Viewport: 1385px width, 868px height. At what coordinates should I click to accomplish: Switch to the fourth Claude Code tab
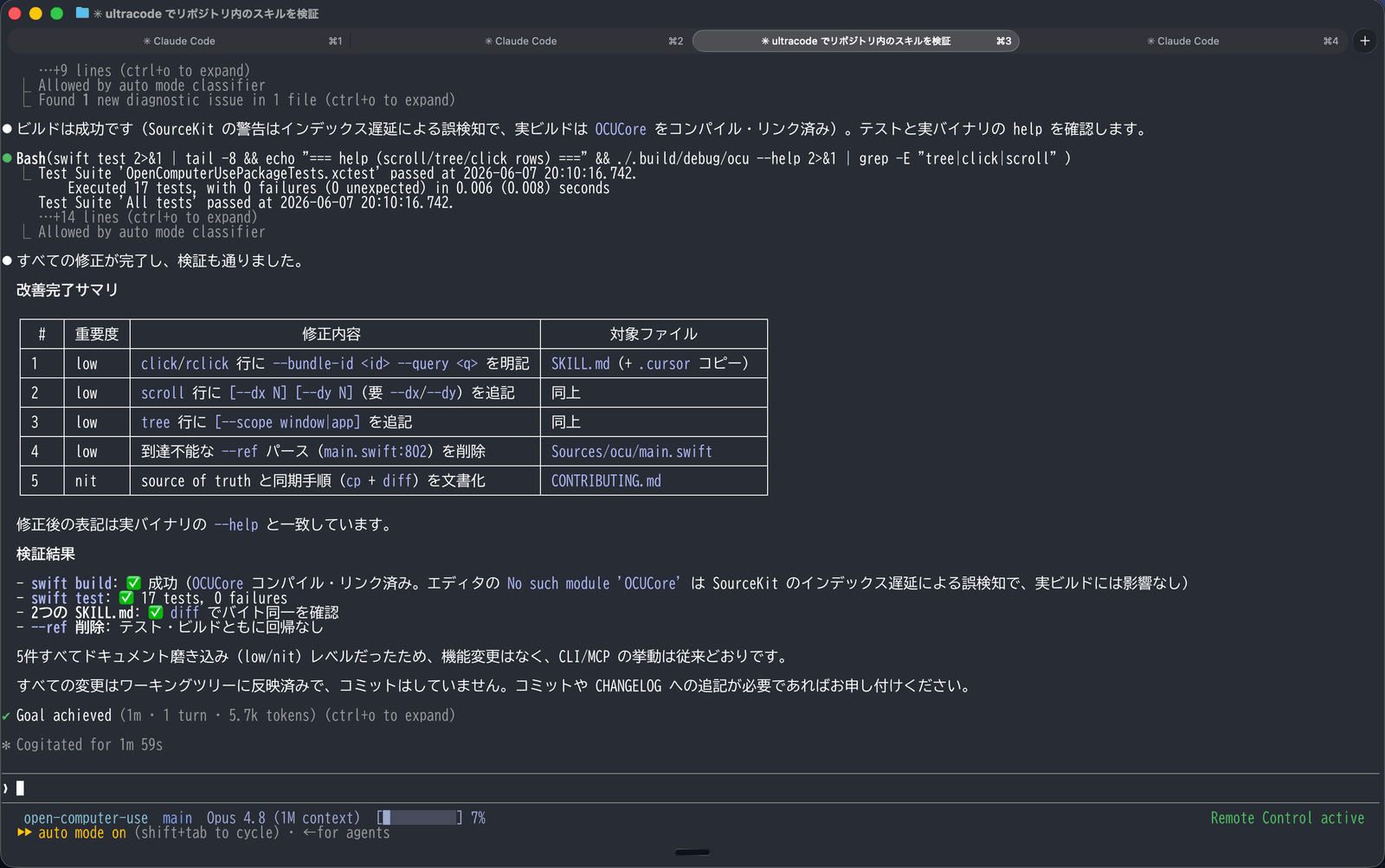tap(1182, 41)
